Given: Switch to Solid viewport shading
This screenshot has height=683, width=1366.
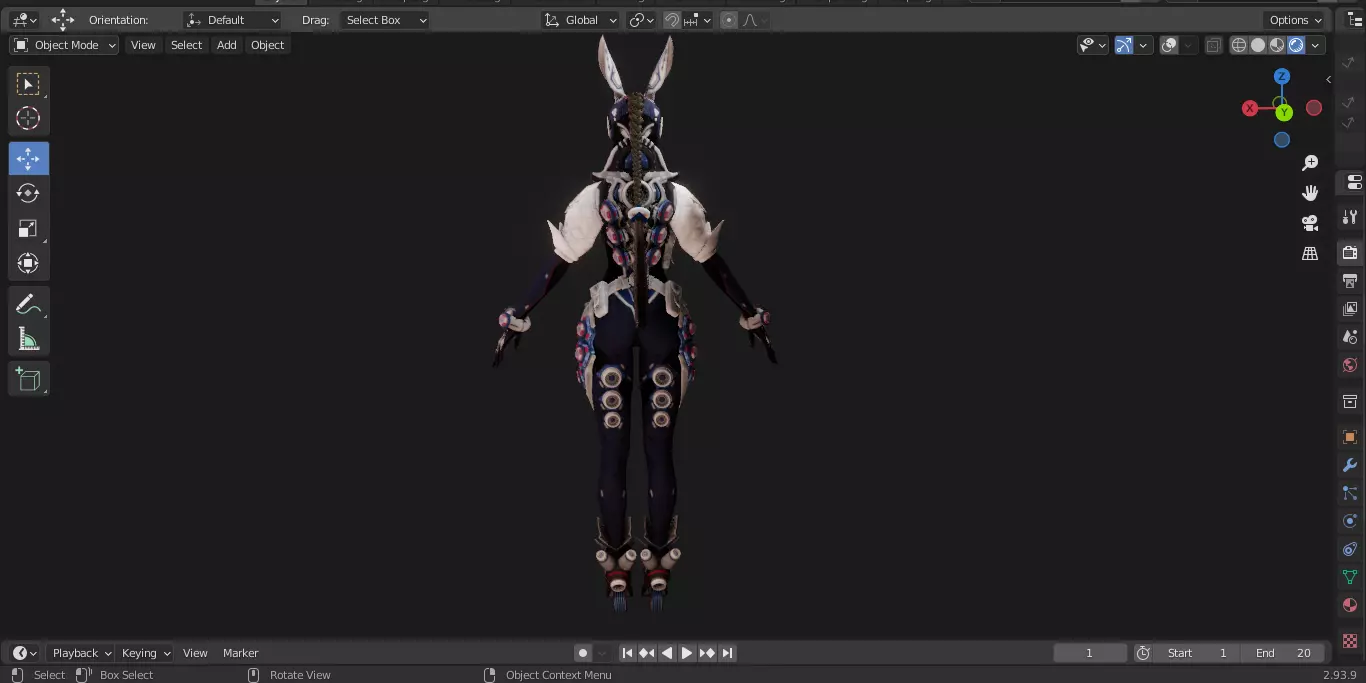Looking at the screenshot, I should (x=1258, y=45).
